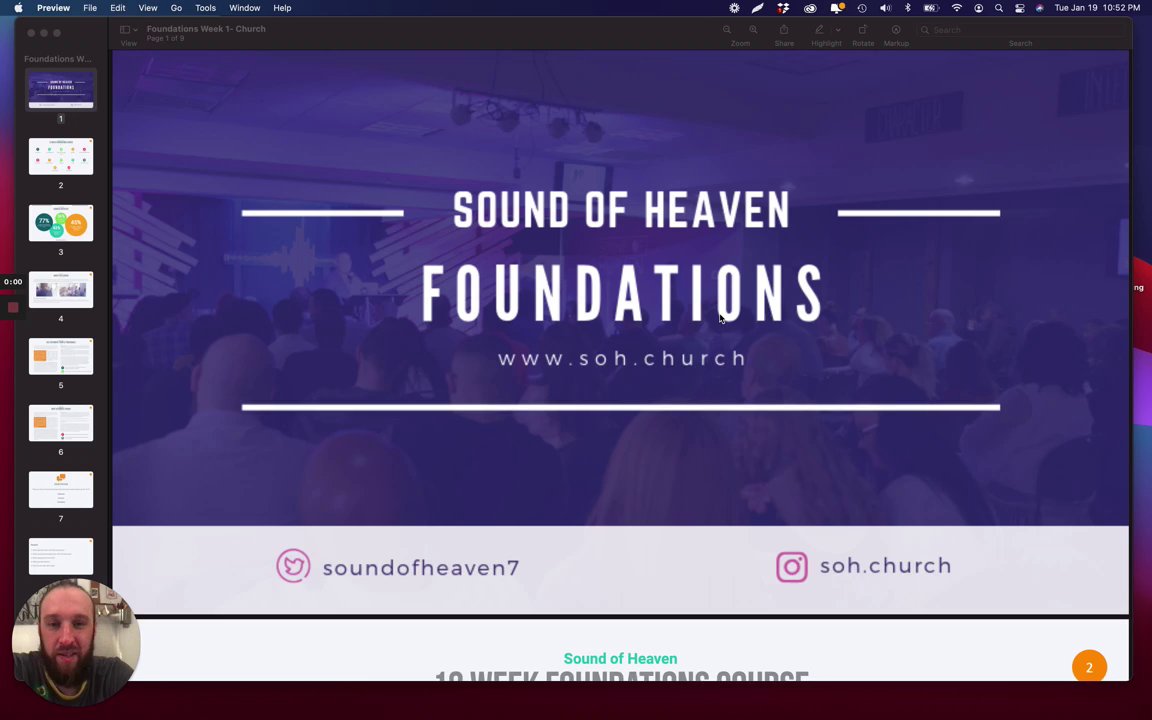1152x720 pixels.
Task: Open the File menu
Action: click(90, 8)
